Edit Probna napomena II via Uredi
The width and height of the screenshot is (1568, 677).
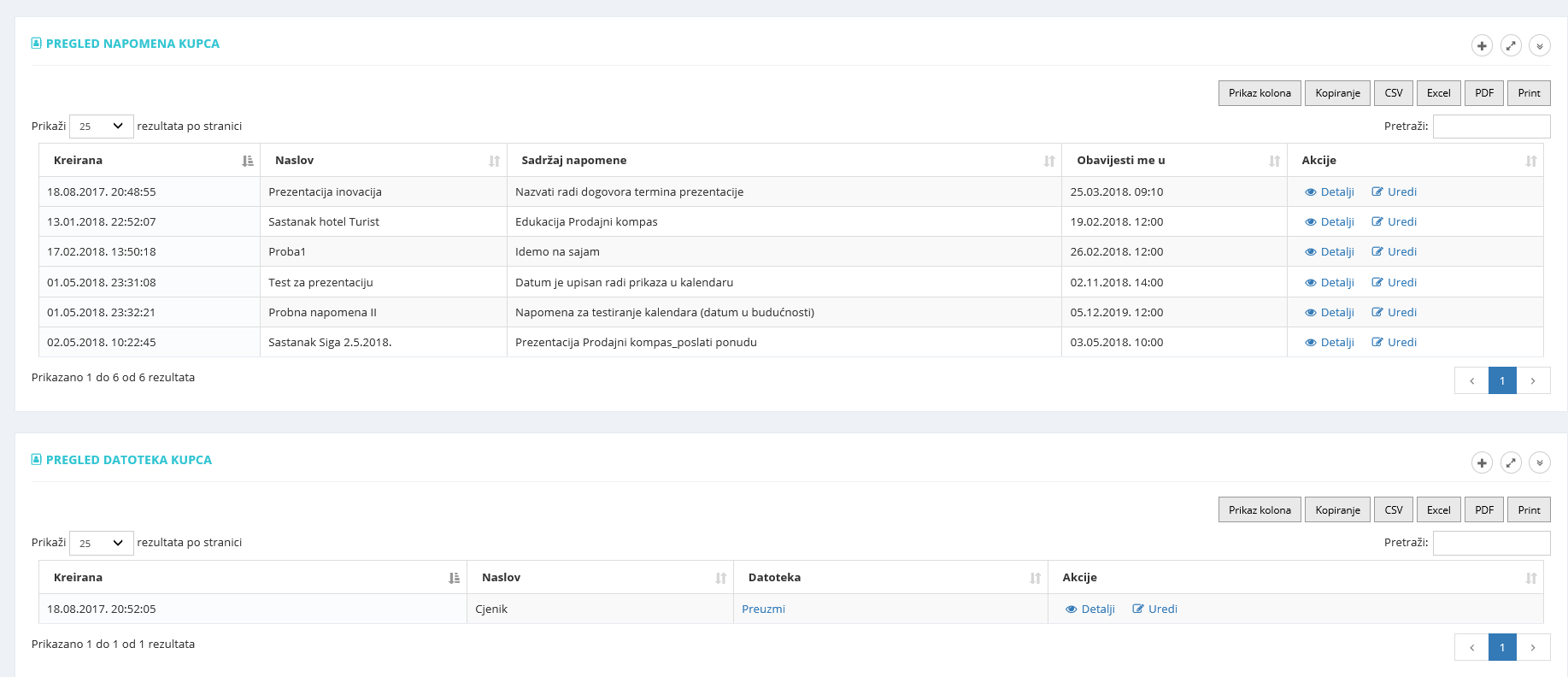1395,313
